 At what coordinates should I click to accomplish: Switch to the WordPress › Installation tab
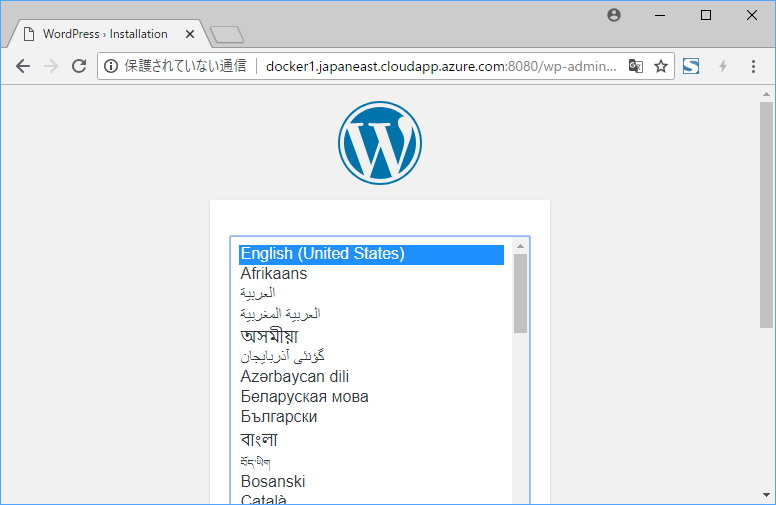(x=105, y=34)
